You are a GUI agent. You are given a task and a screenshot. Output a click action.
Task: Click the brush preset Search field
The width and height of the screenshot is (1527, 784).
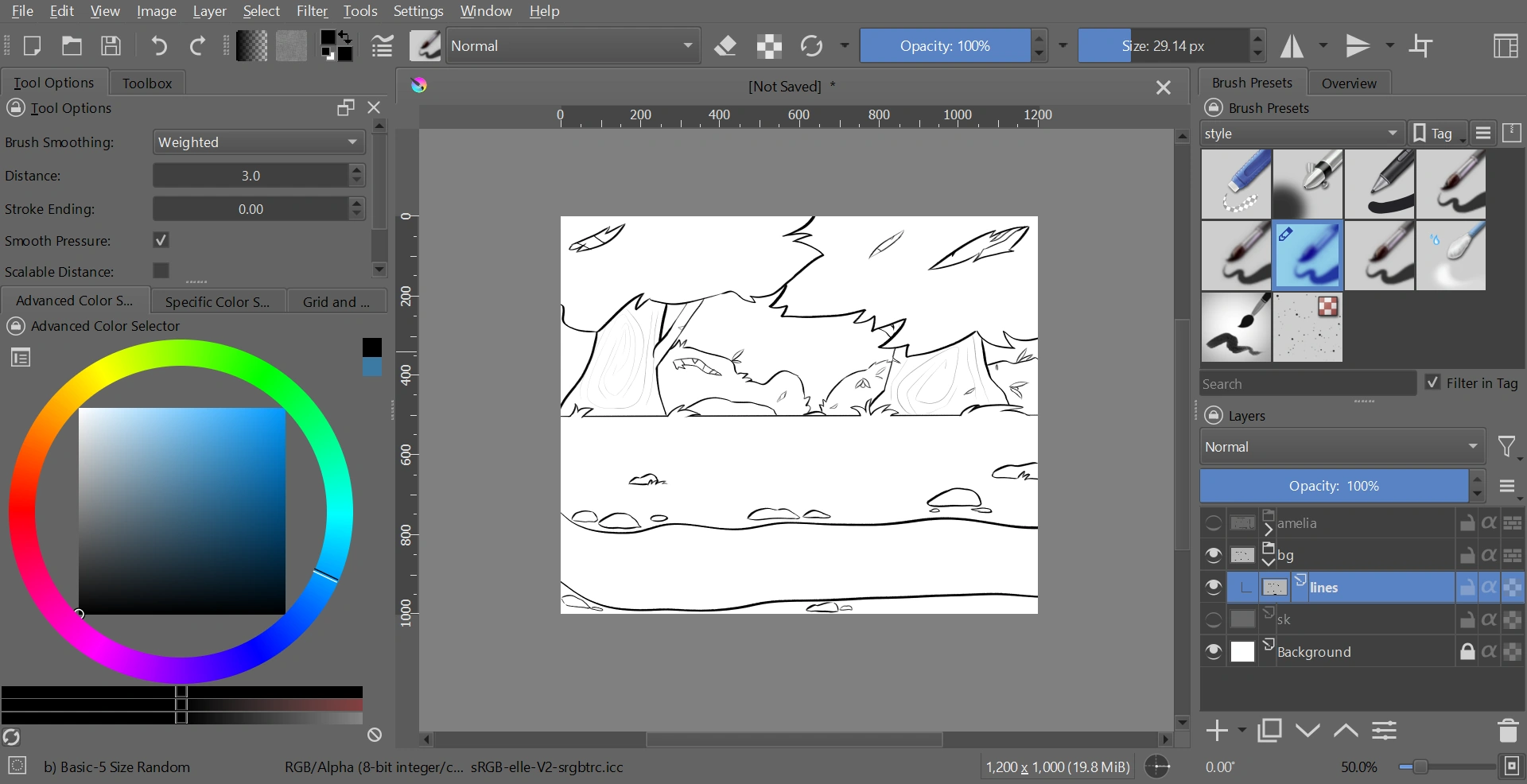coord(1304,382)
